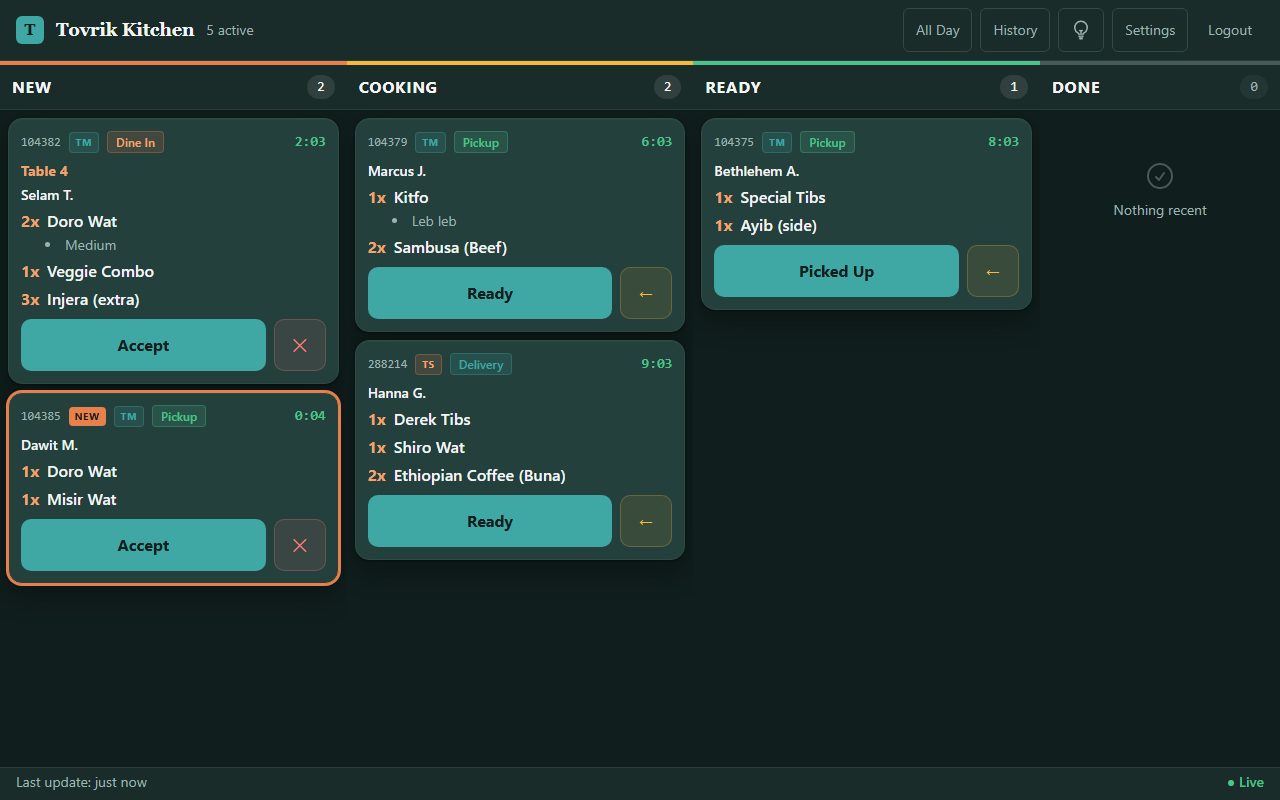This screenshot has width=1280, height=800.
Task: Click the Derek Tibs item
Action: click(432, 419)
